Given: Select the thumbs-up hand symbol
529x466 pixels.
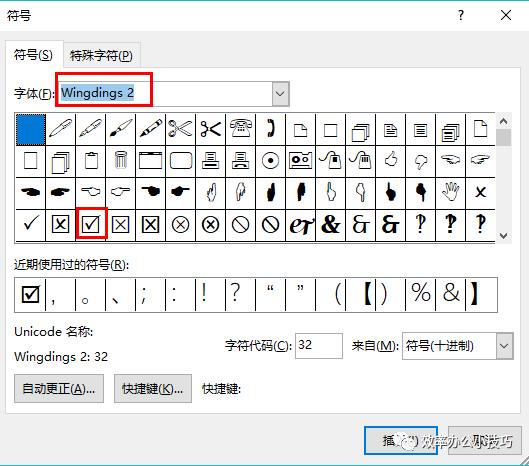Looking at the screenshot, I should coord(390,161).
